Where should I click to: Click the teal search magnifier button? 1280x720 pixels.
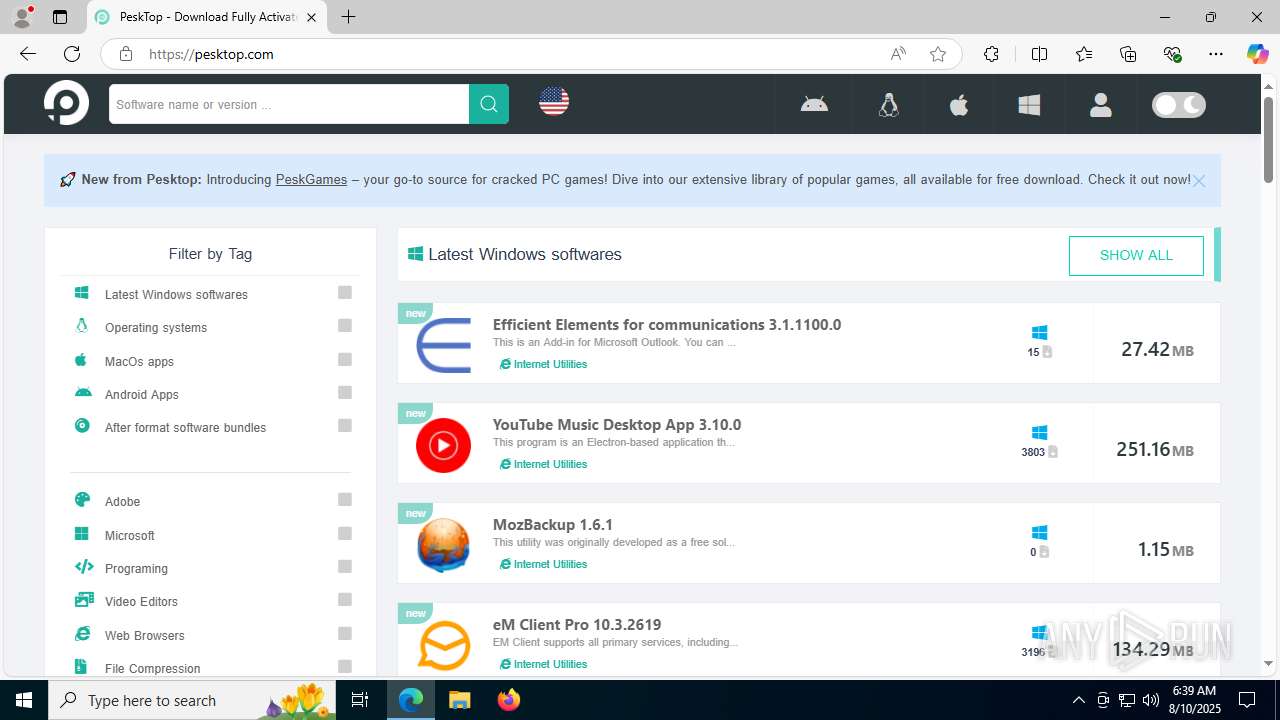click(x=489, y=104)
